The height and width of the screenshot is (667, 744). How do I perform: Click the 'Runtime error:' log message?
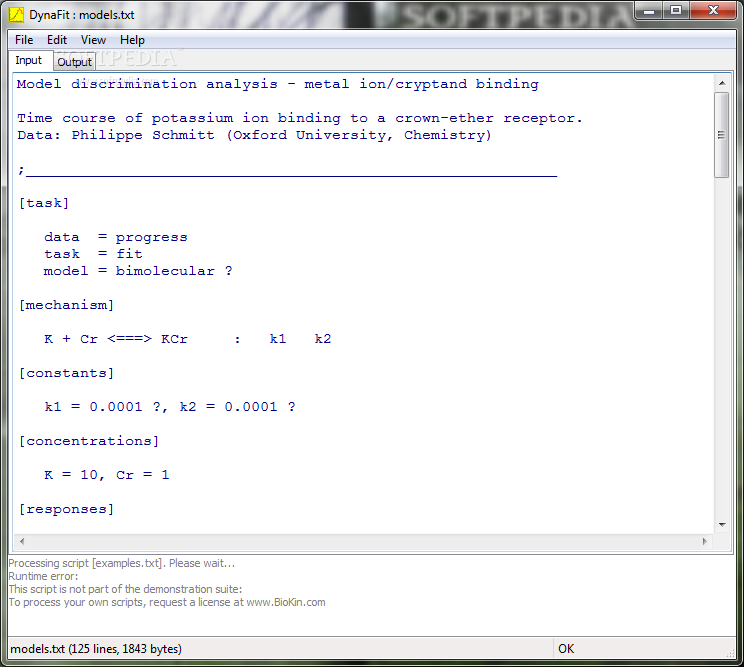pos(43,576)
